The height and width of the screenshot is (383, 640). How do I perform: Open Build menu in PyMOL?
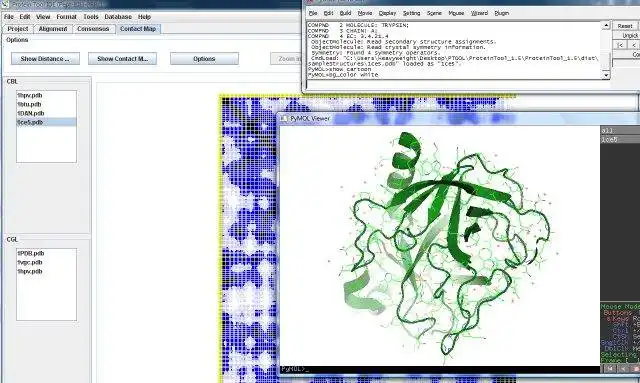click(345, 13)
